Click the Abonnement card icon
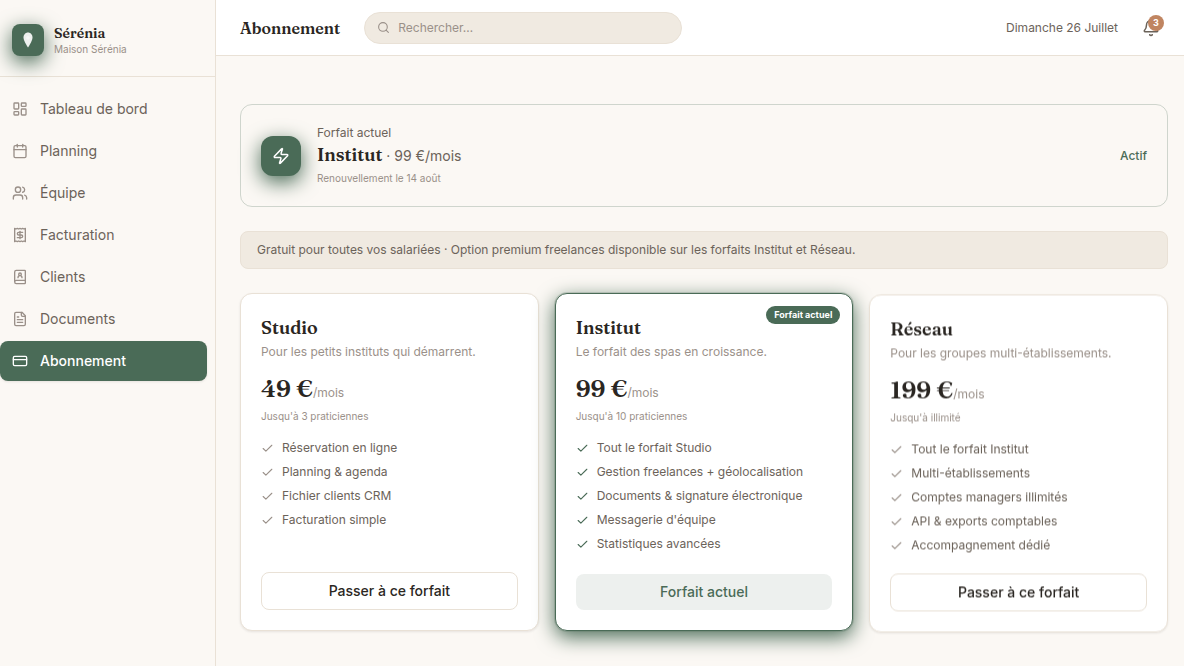The image size is (1184, 666). coord(20,361)
